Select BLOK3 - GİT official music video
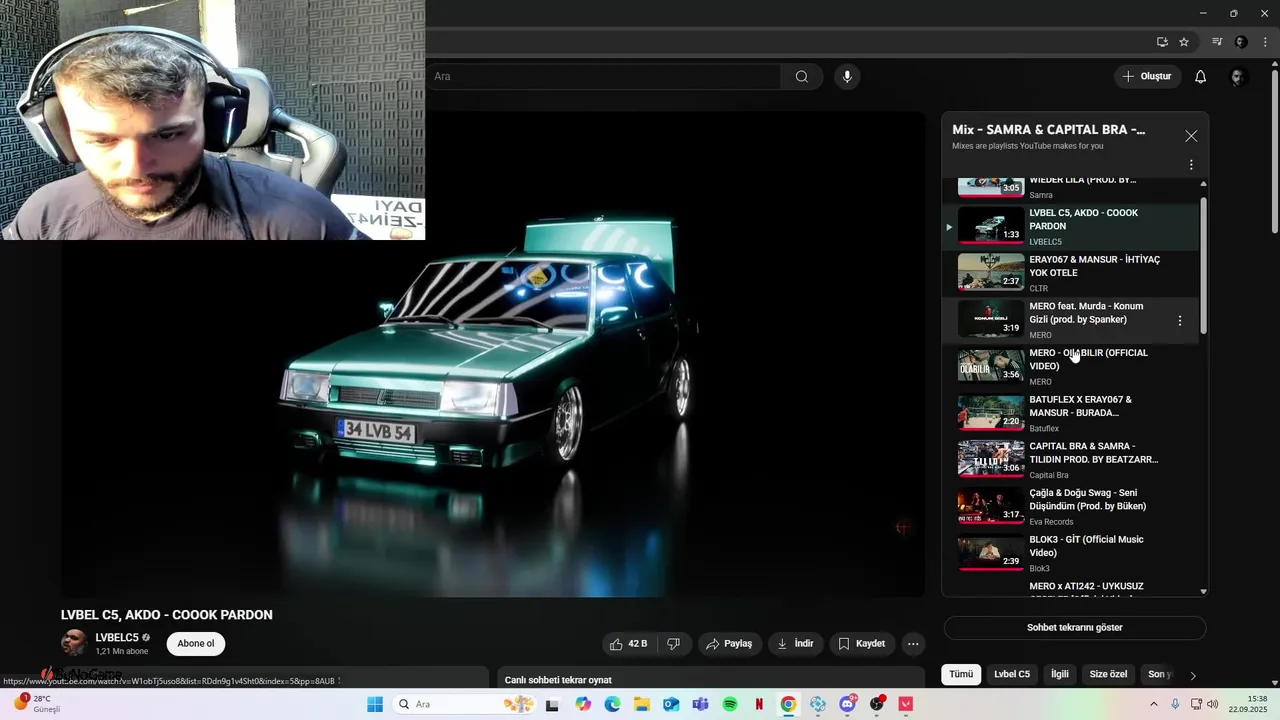1280x720 pixels. click(x=1069, y=553)
